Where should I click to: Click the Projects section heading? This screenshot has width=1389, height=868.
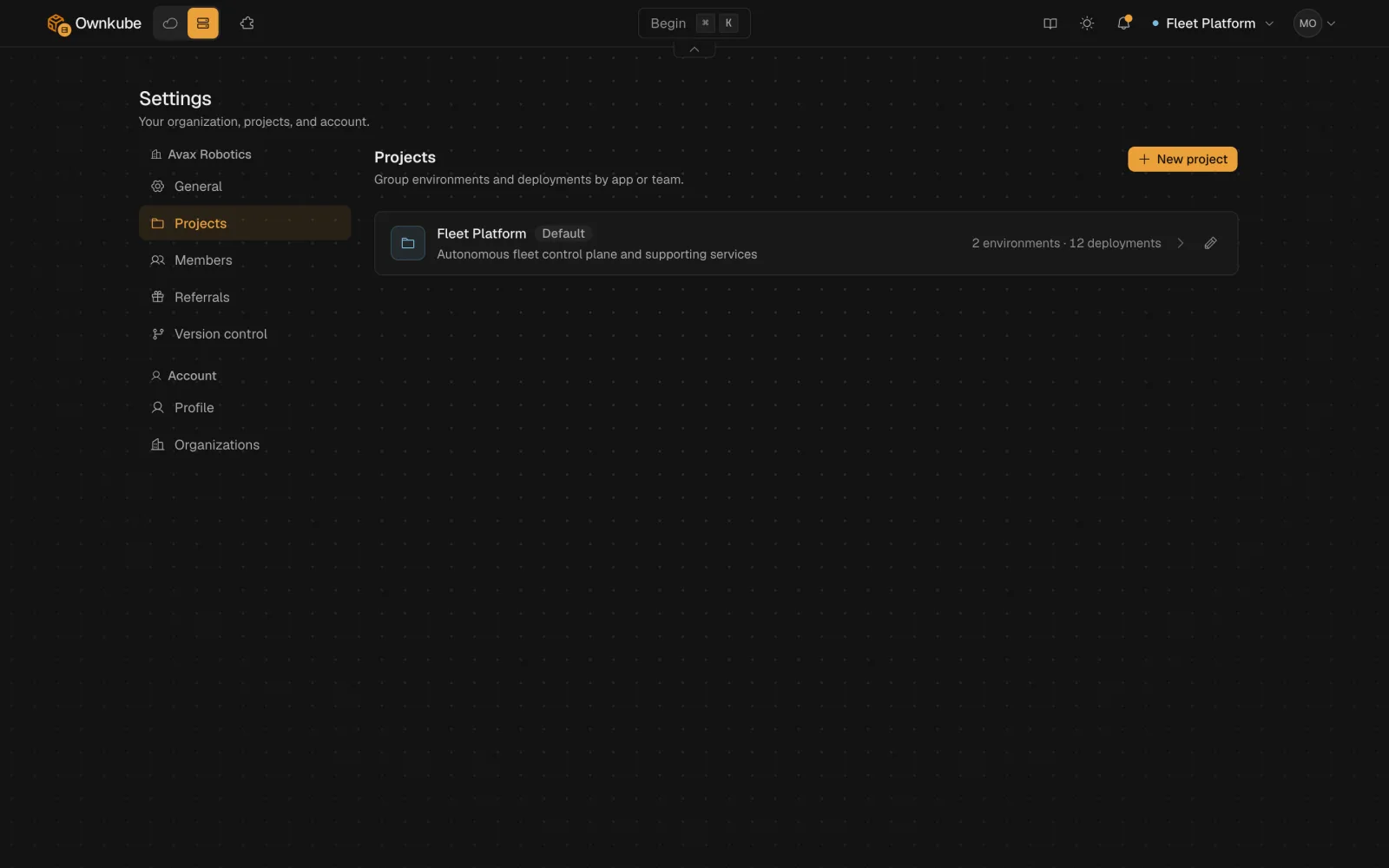(x=405, y=157)
